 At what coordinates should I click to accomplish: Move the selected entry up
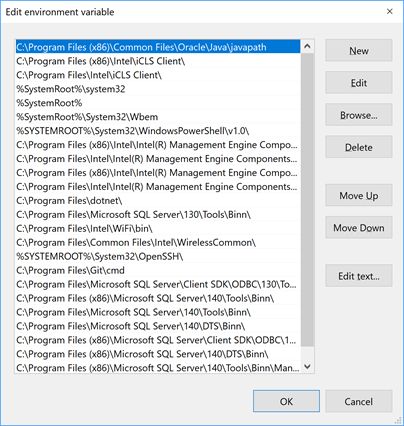tap(359, 195)
